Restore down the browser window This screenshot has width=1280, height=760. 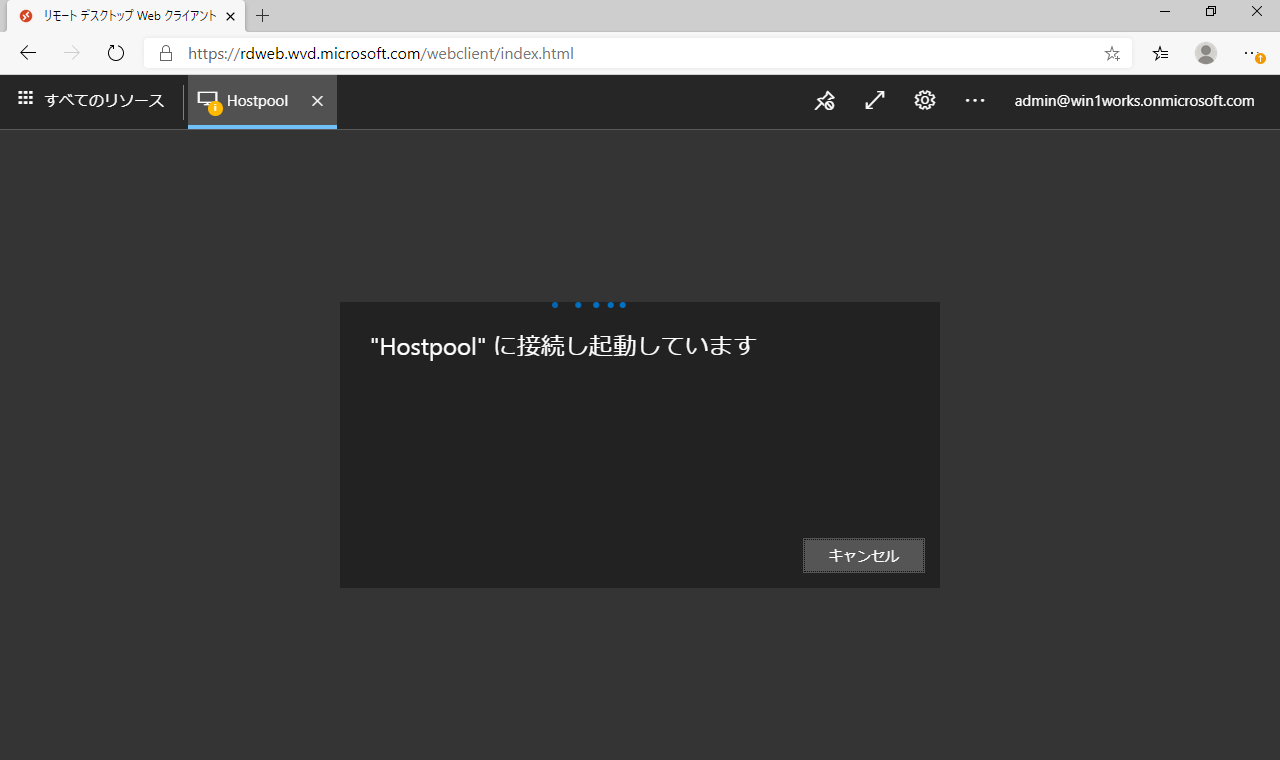pyautogui.click(x=1211, y=12)
